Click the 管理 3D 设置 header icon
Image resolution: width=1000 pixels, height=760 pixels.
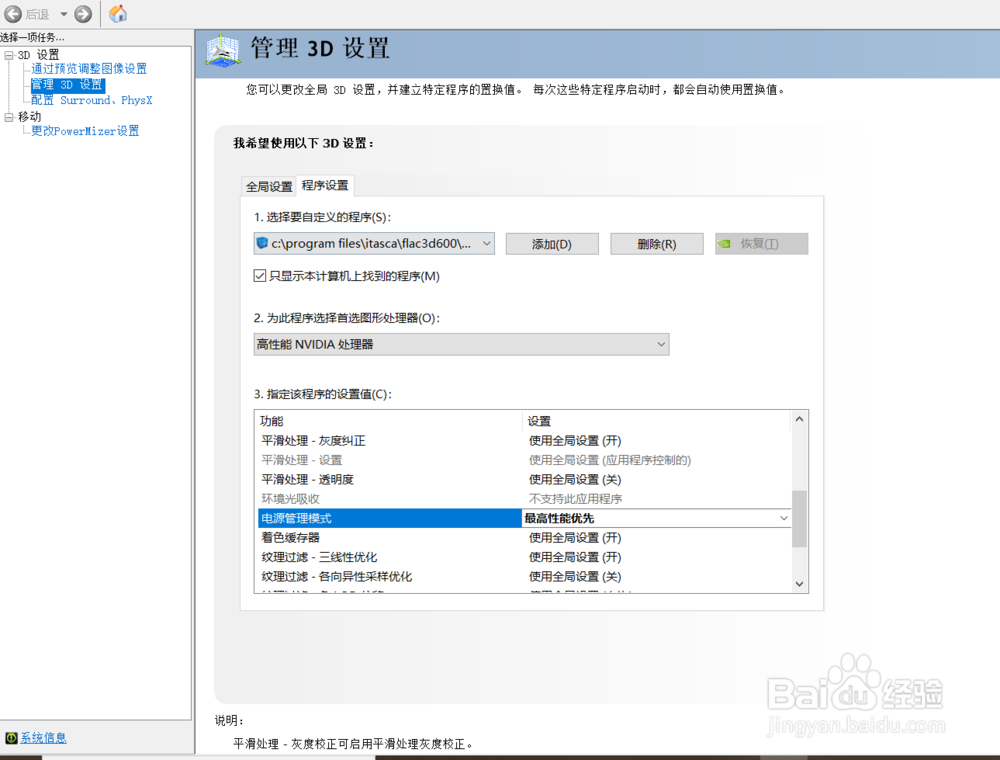coord(223,50)
